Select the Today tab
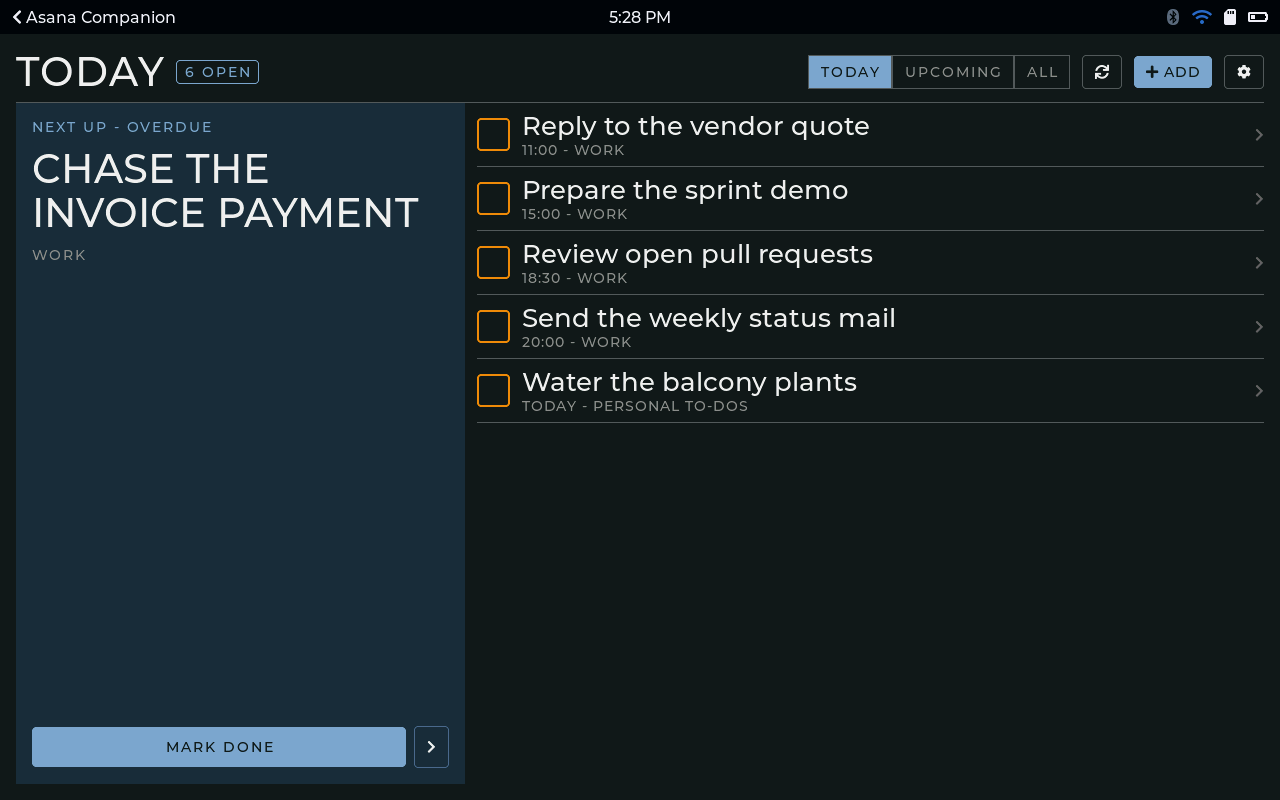This screenshot has width=1280, height=800. pos(850,72)
